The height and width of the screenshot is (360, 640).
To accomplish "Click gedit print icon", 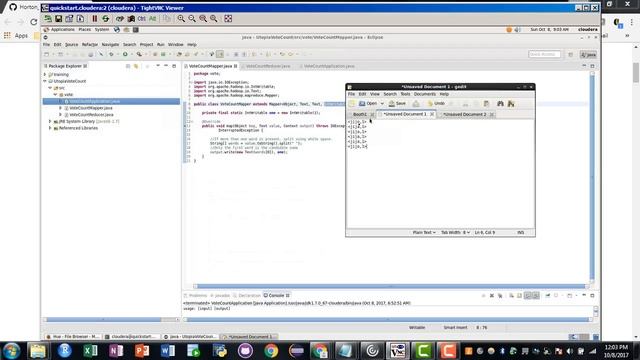I will [x=416, y=104].
